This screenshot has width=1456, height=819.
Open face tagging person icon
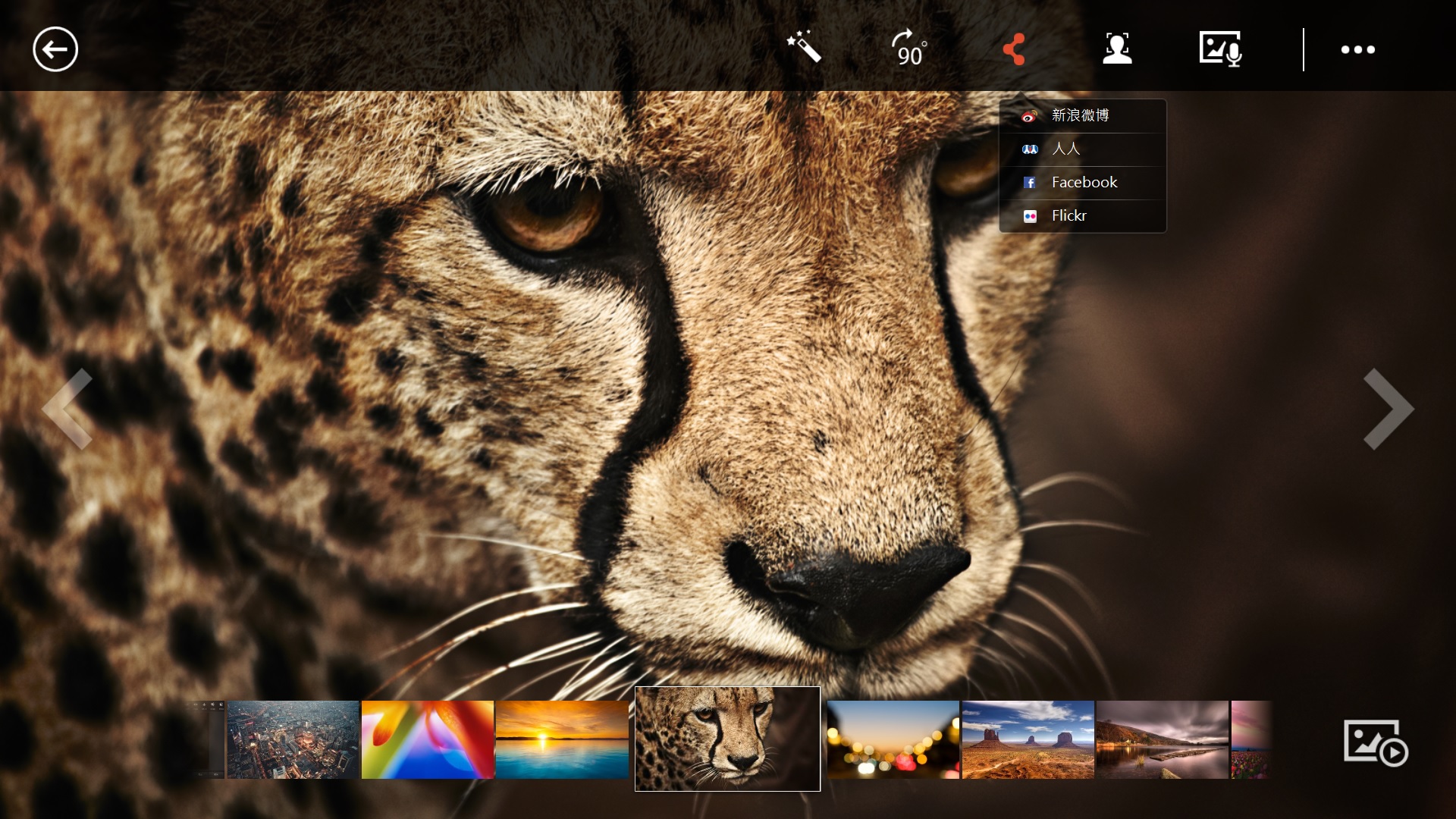(1117, 49)
